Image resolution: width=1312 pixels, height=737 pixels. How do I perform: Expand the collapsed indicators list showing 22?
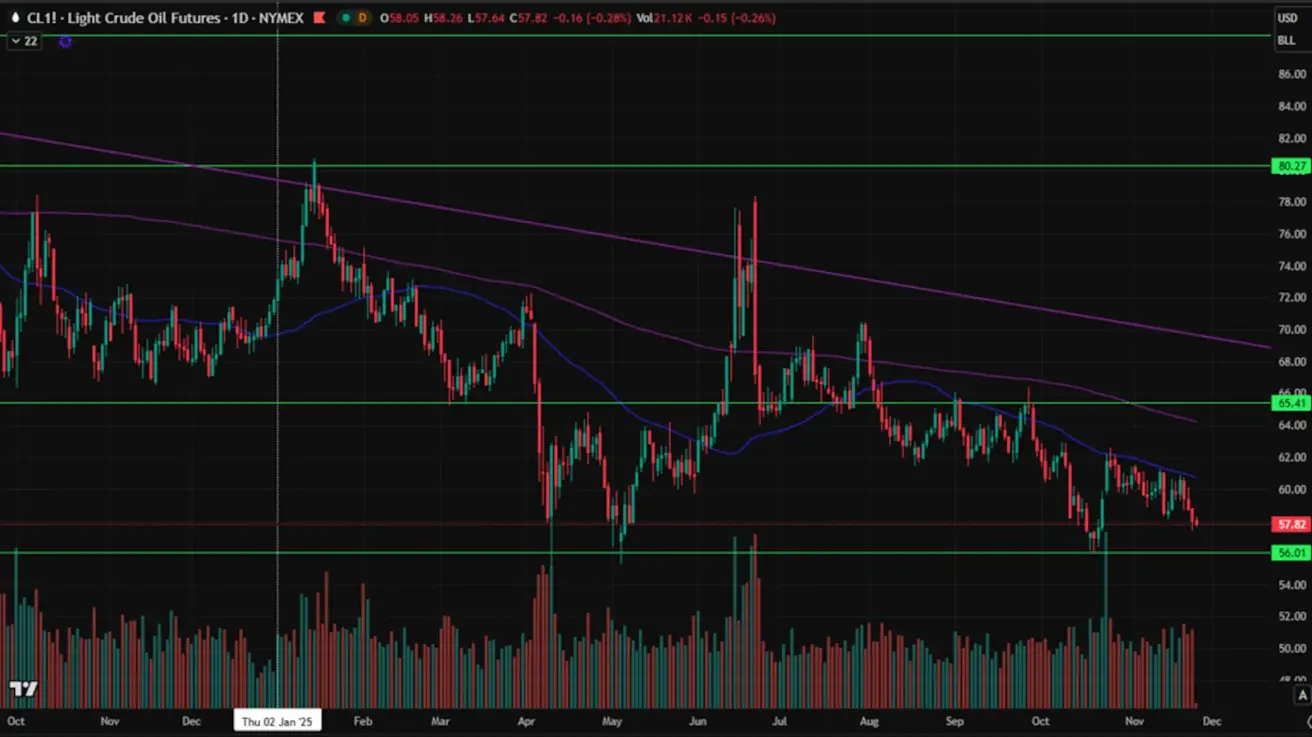[24, 41]
